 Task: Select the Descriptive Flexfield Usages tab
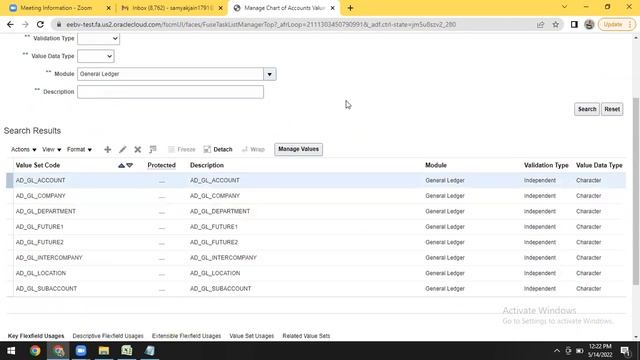click(108, 336)
